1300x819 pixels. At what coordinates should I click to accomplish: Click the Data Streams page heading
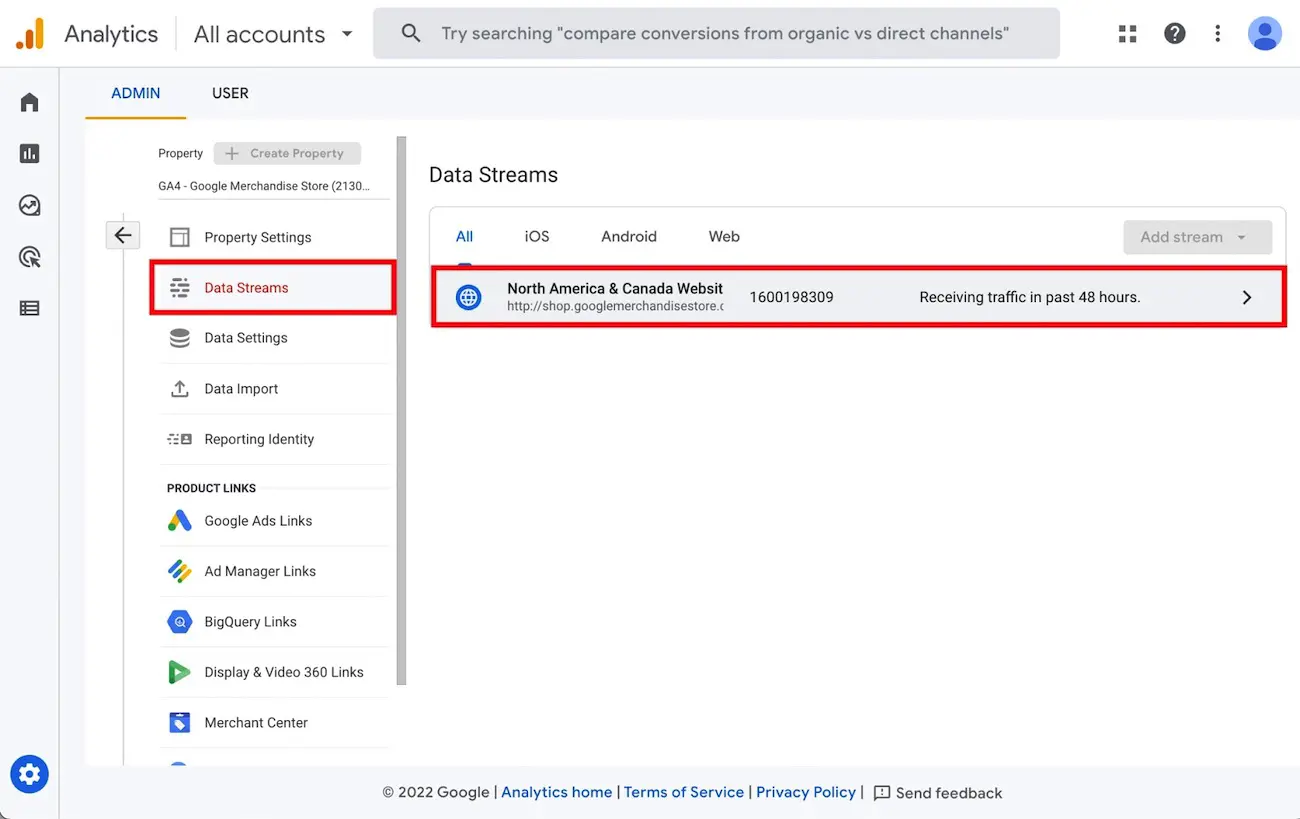pyautogui.click(x=493, y=175)
